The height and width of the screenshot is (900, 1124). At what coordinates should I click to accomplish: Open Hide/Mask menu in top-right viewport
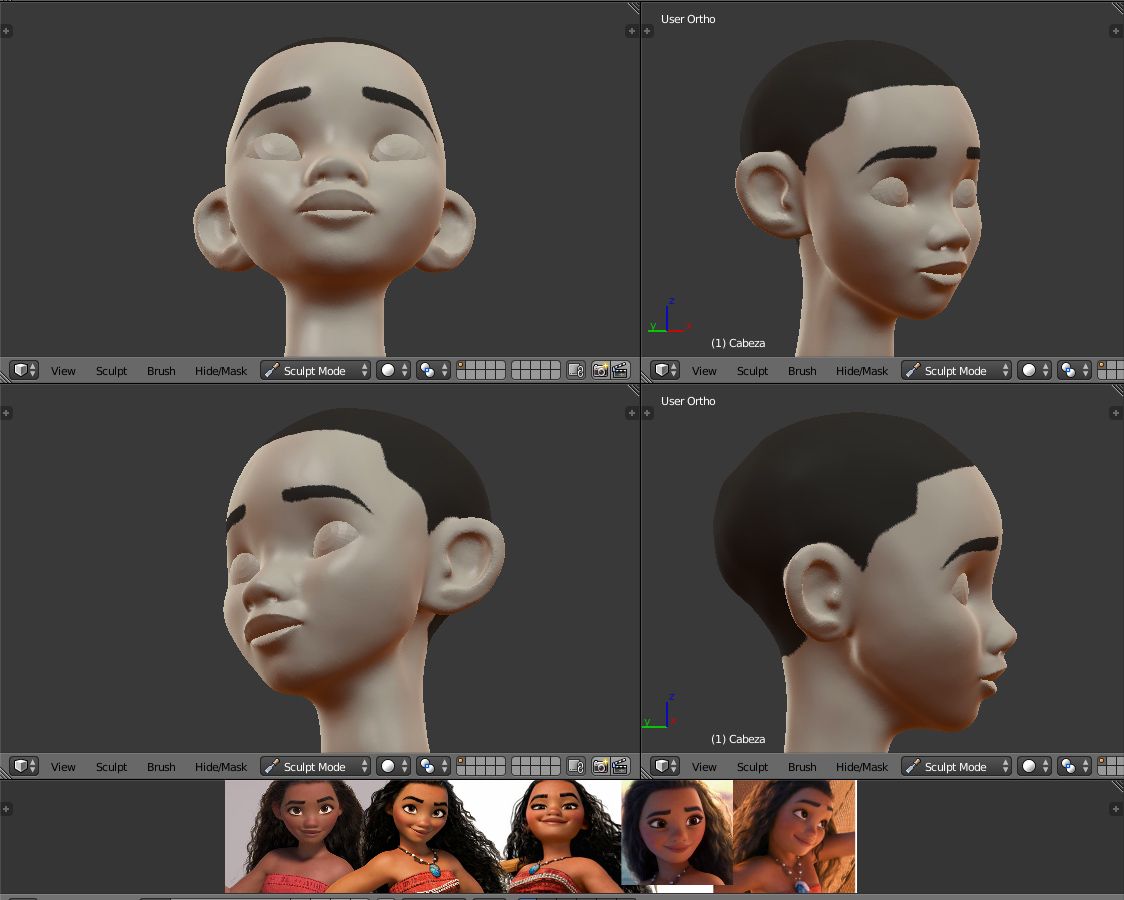(x=862, y=370)
